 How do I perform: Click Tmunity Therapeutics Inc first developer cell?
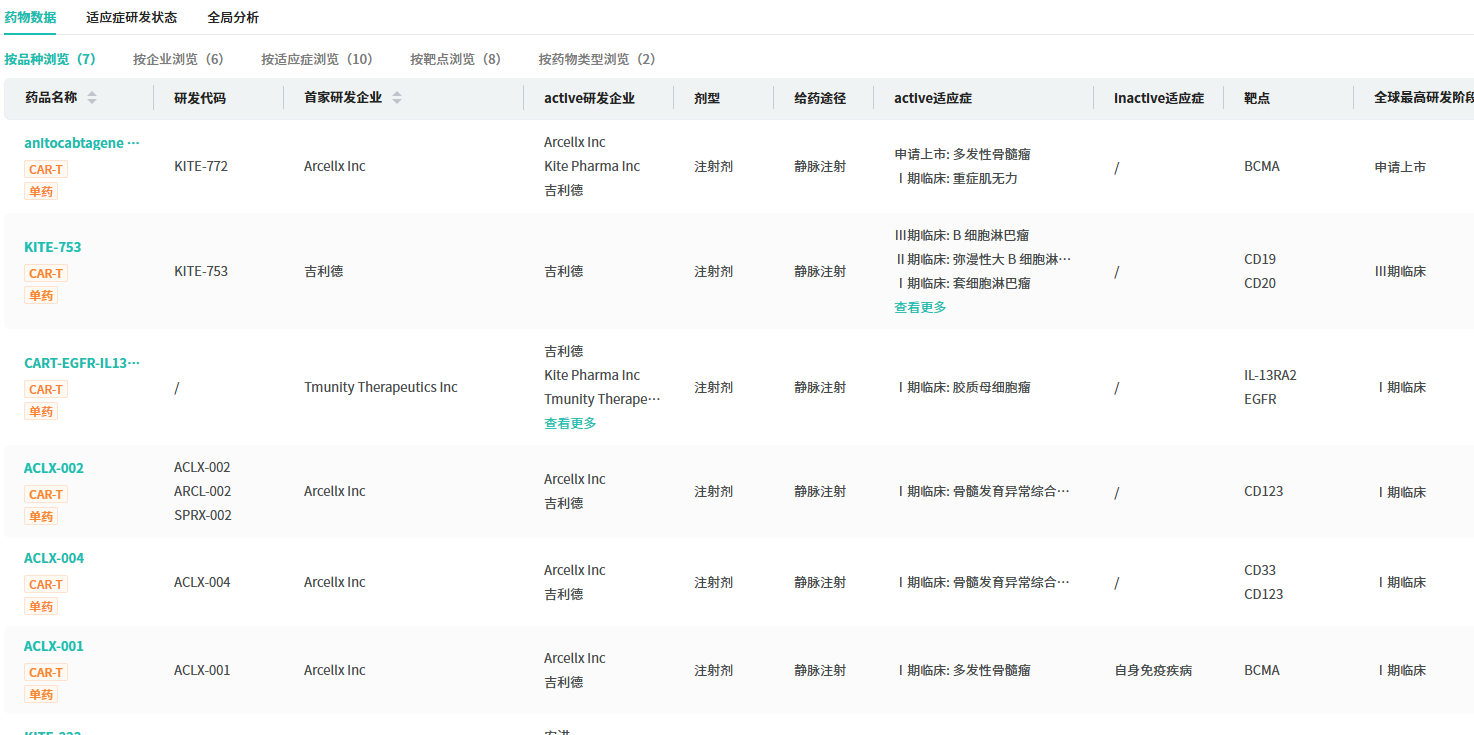pyautogui.click(x=381, y=387)
